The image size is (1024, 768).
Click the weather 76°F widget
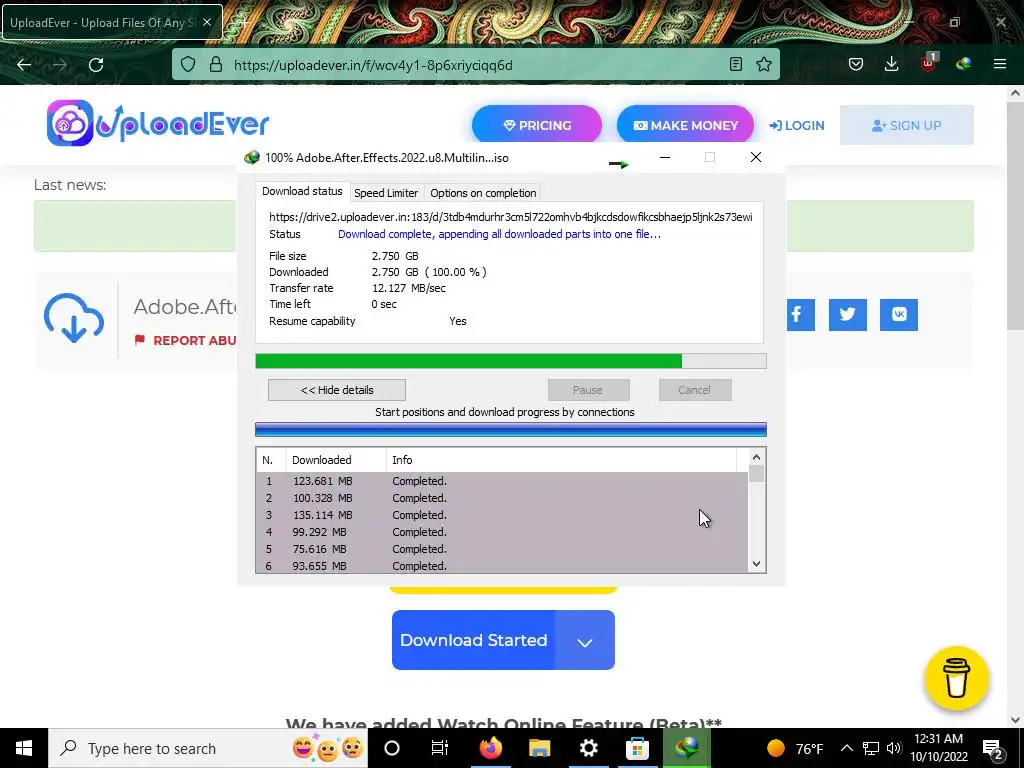795,748
